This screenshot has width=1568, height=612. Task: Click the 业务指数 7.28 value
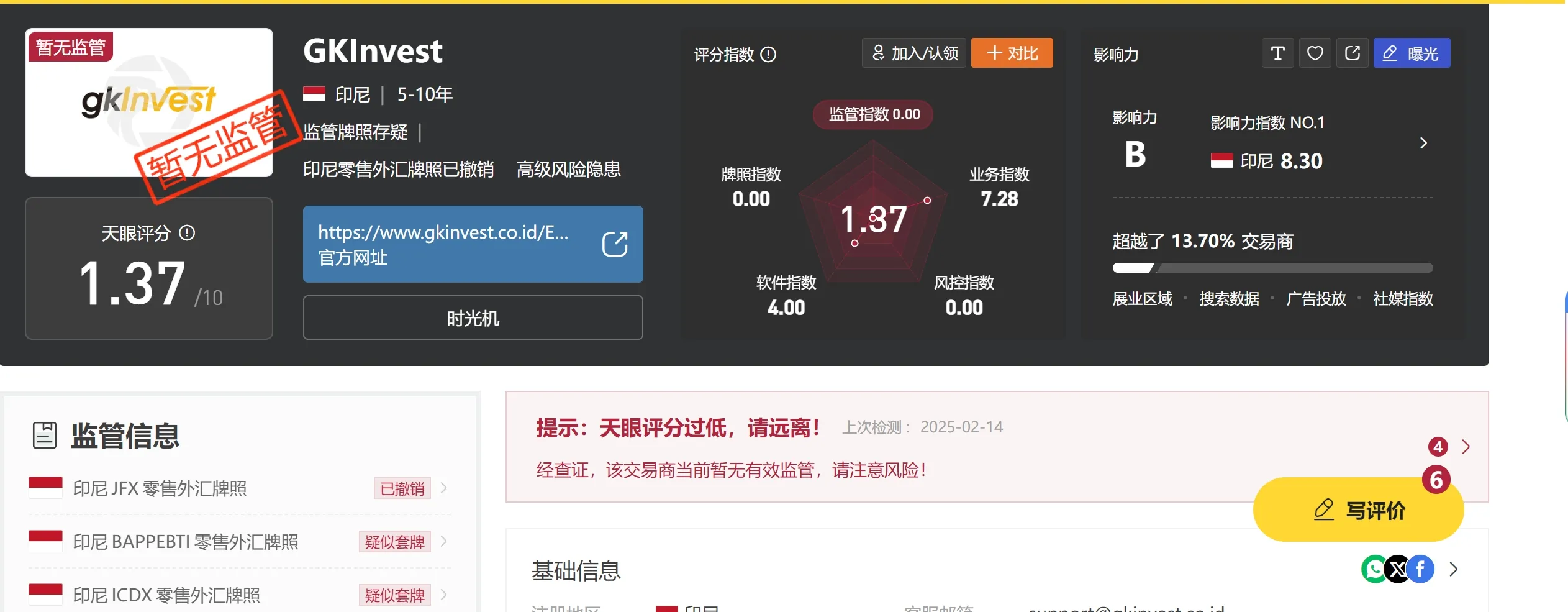pos(999,199)
